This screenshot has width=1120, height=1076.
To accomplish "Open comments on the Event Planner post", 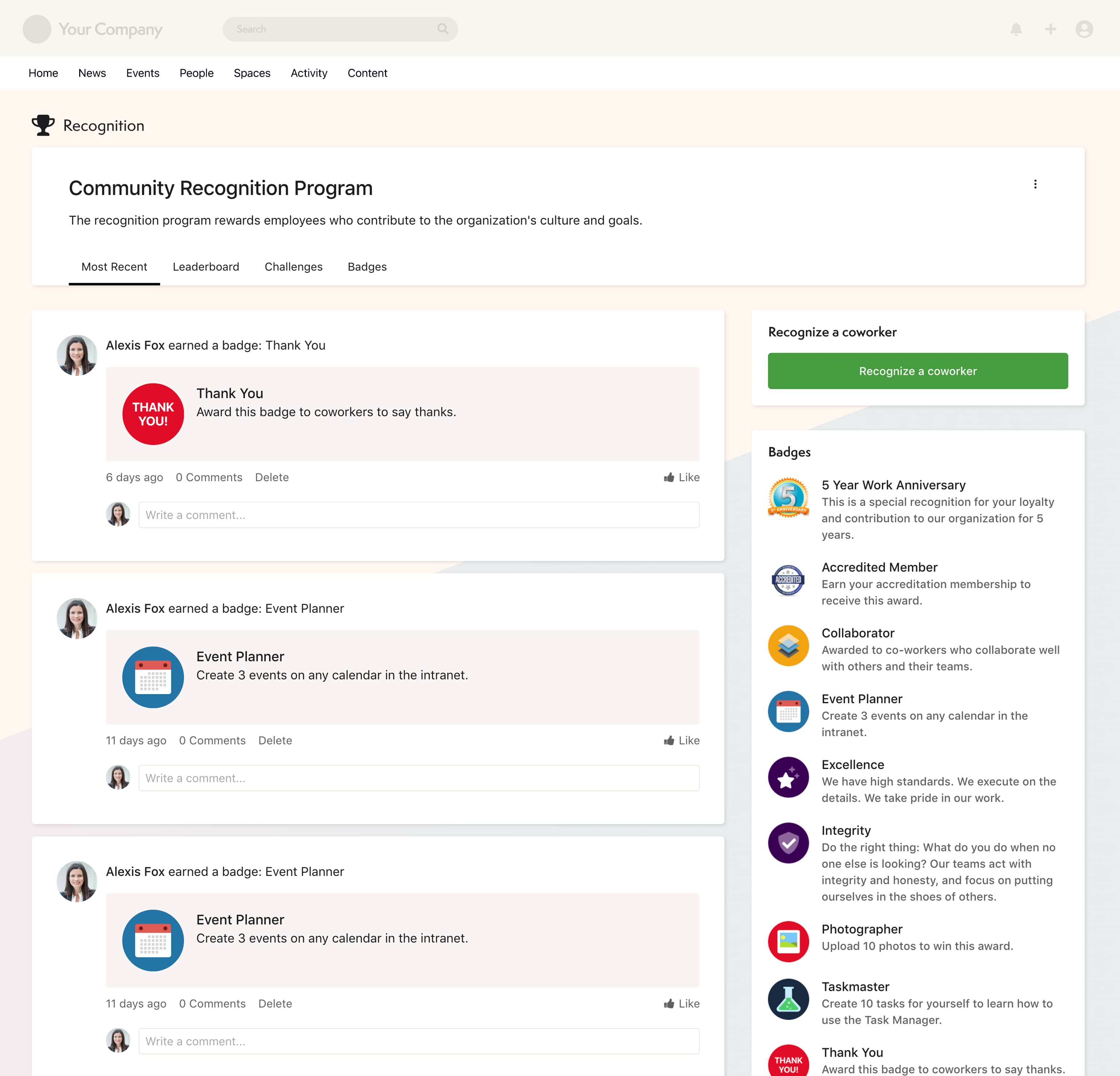I will tap(212, 741).
